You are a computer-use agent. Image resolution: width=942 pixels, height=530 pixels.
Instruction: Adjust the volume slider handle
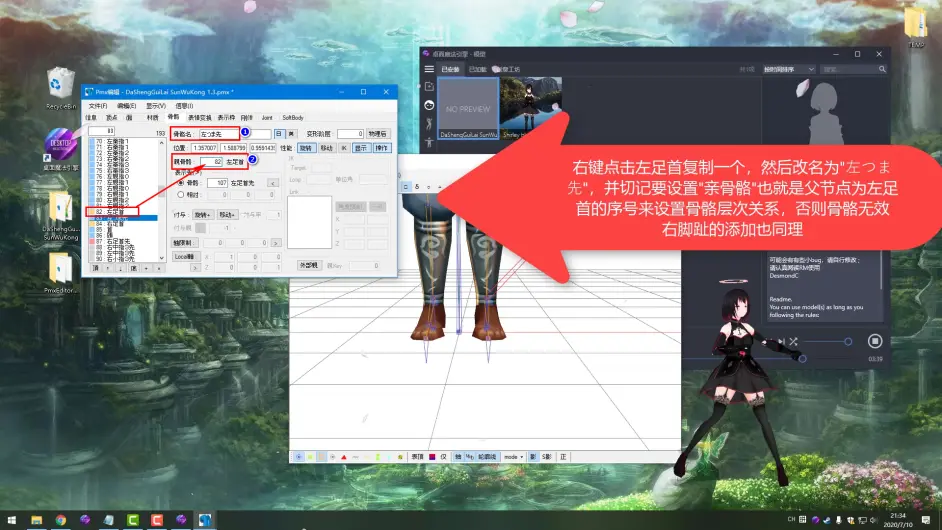(x=848, y=341)
